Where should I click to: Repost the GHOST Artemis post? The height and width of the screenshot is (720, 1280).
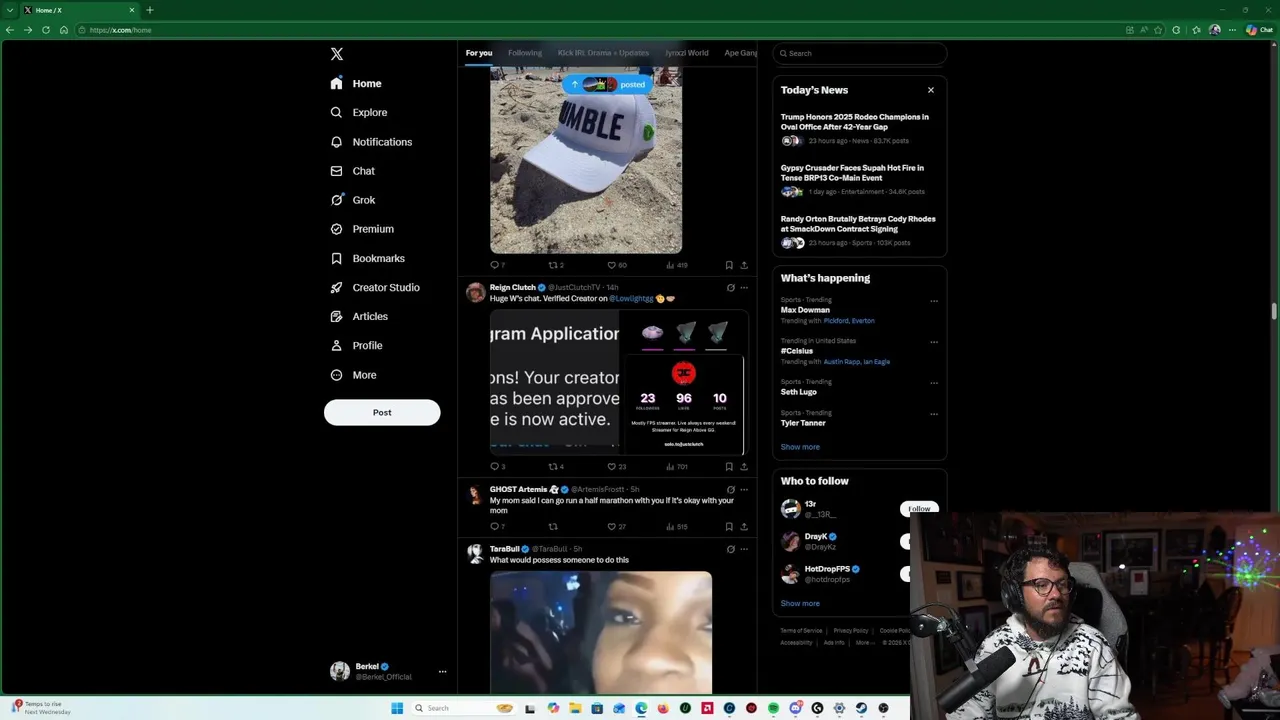coord(553,526)
